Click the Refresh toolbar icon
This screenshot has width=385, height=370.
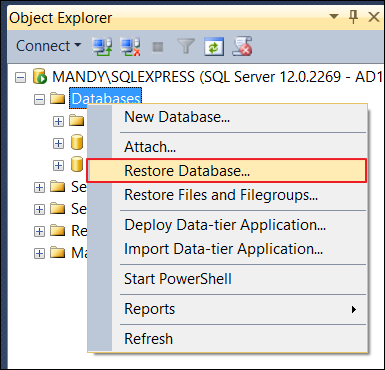tap(213, 47)
